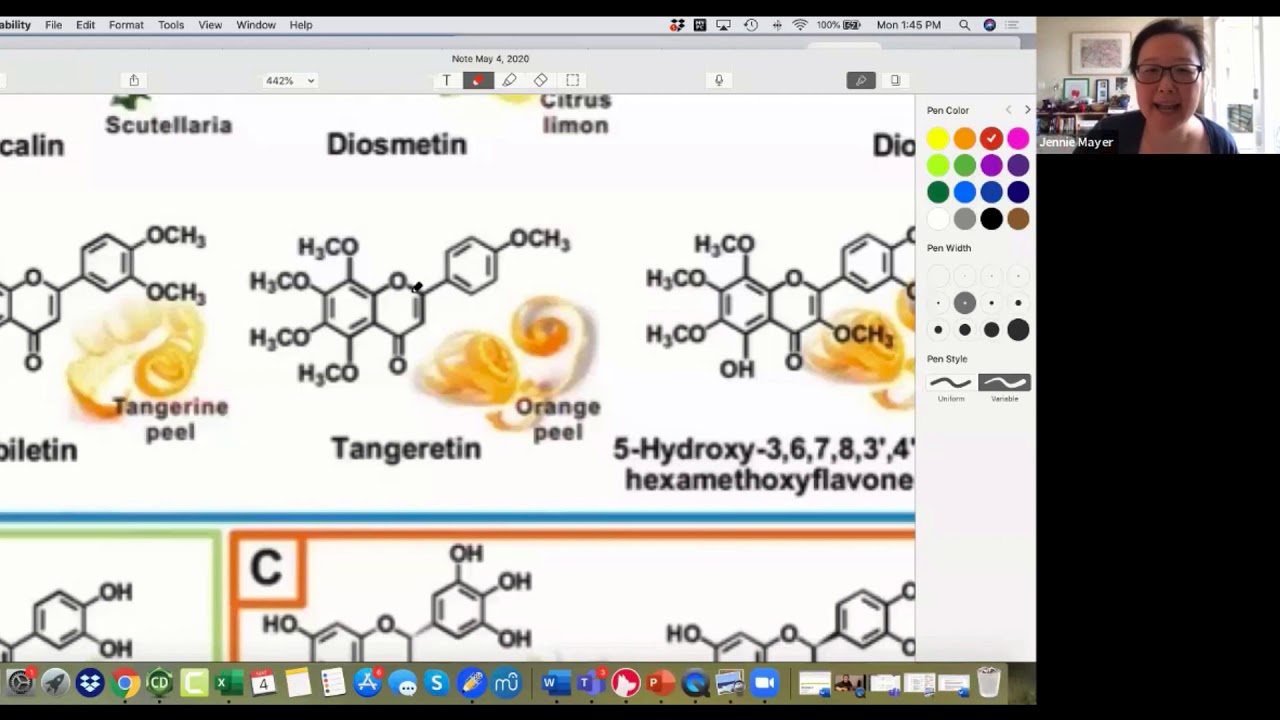Screen dimensions: 1280x720
Task: Choose the Highlighter tool
Action: click(x=509, y=80)
